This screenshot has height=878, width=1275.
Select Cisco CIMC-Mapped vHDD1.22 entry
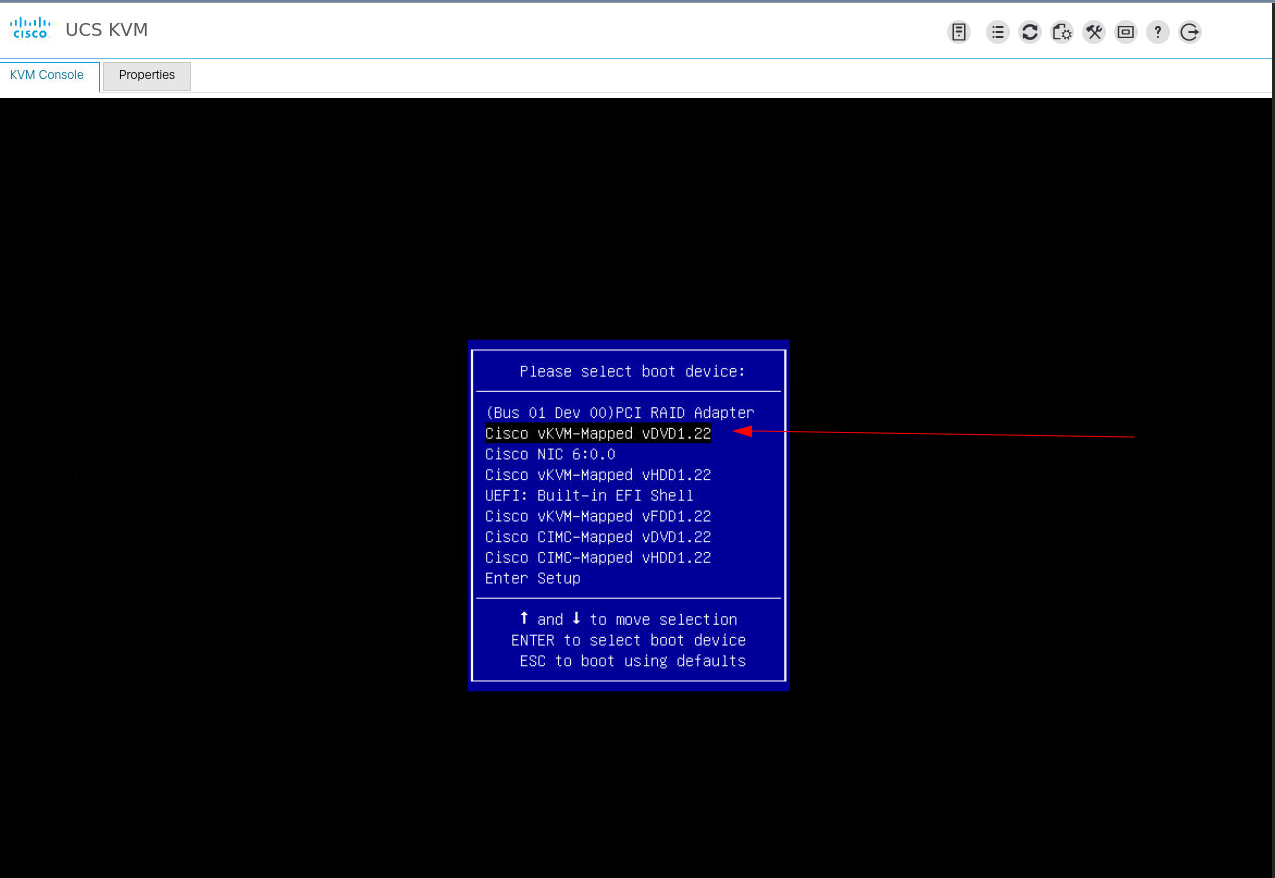598,558
